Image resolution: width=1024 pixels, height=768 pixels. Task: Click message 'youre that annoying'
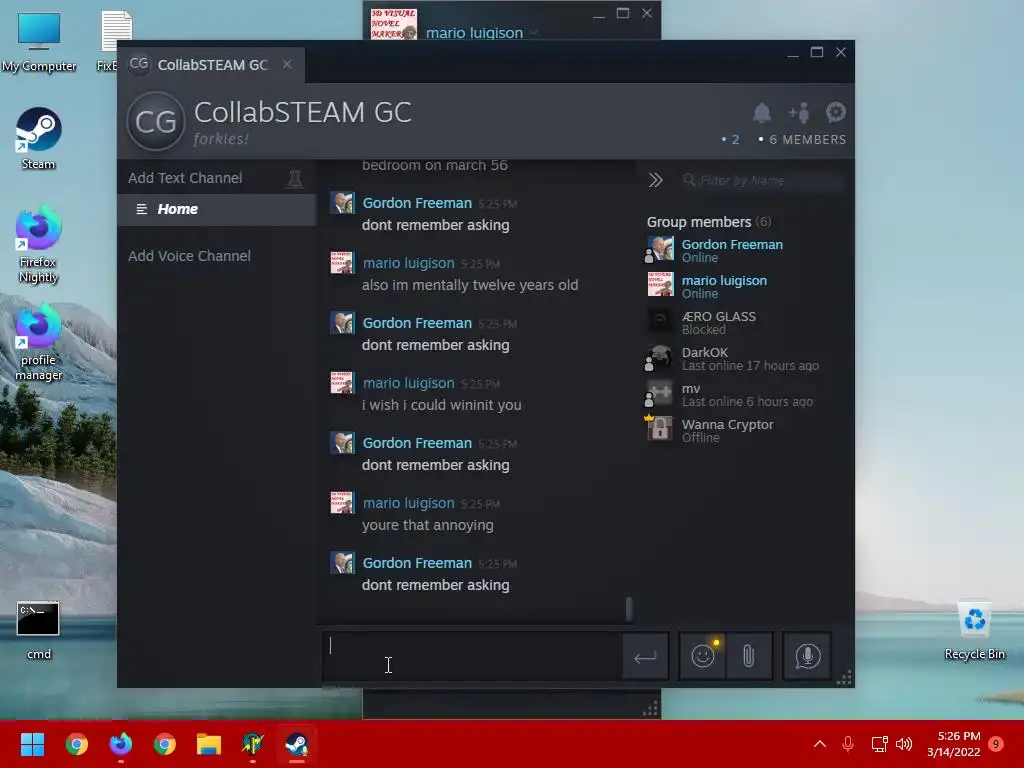click(428, 525)
